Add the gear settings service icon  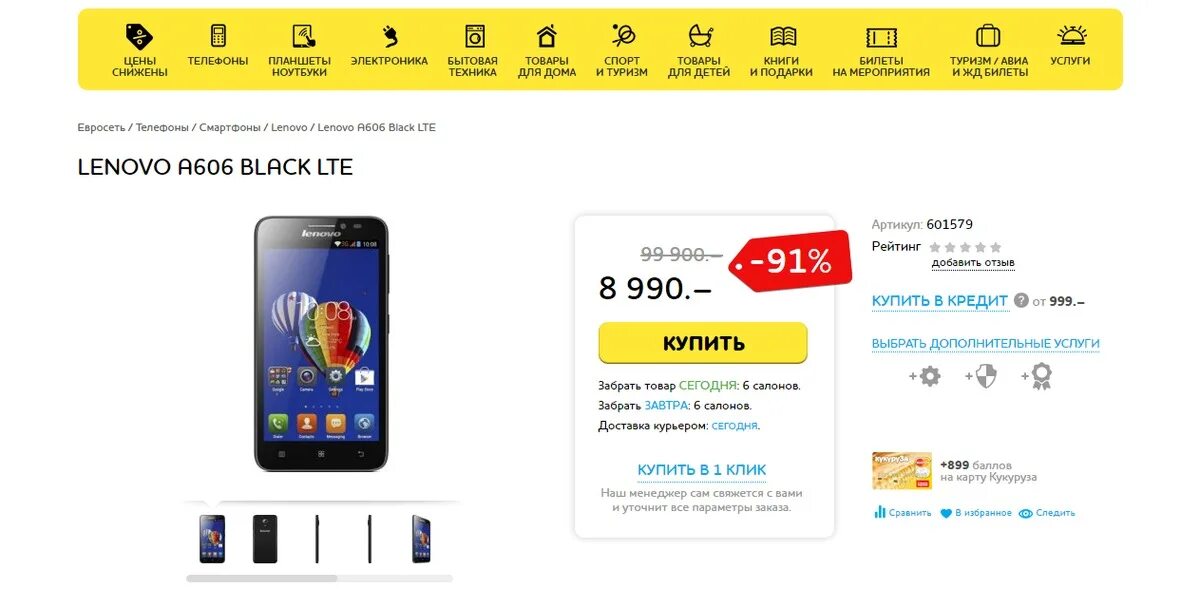pyautogui.click(x=926, y=377)
